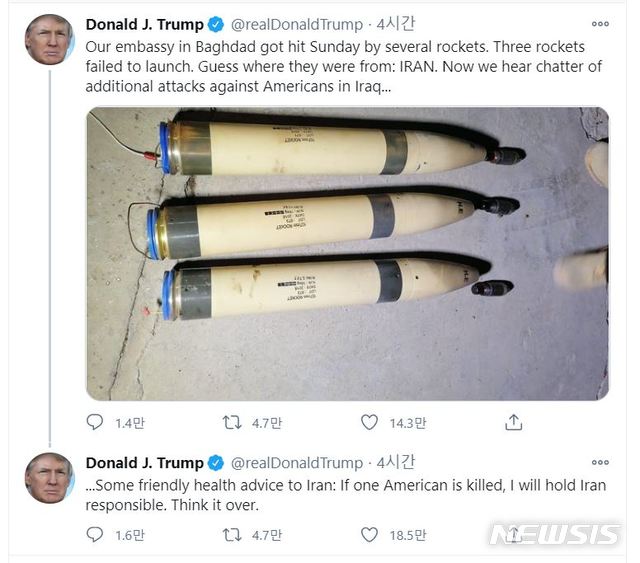Open the 4시간 timestamp on second tweet
640x563 pixels.
[x=396, y=463]
